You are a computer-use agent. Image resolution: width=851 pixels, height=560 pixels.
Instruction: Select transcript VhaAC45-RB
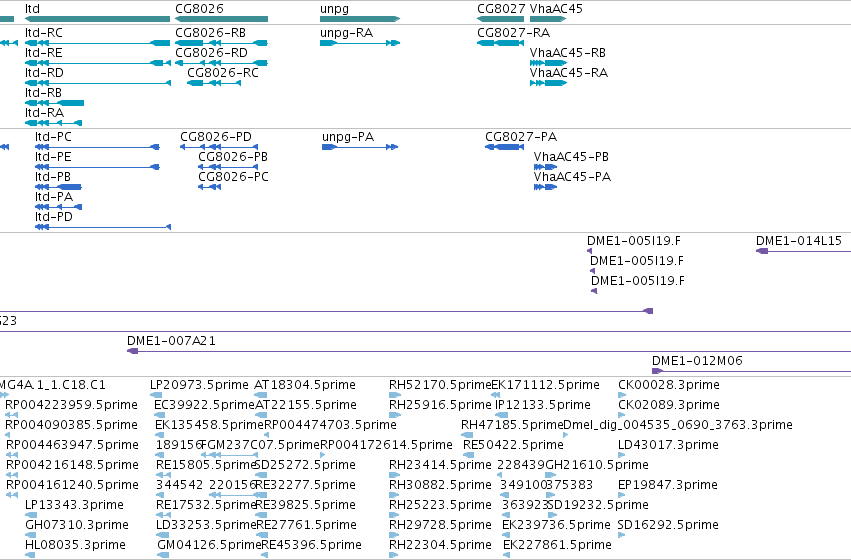(x=568, y=53)
